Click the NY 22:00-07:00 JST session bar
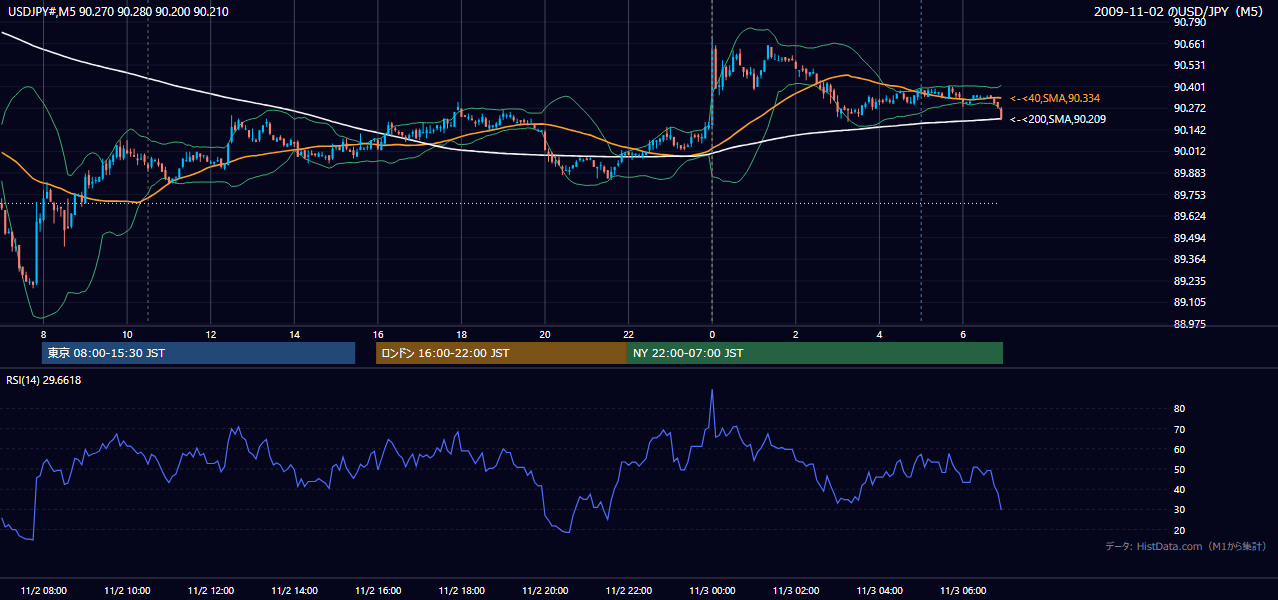 (815, 353)
